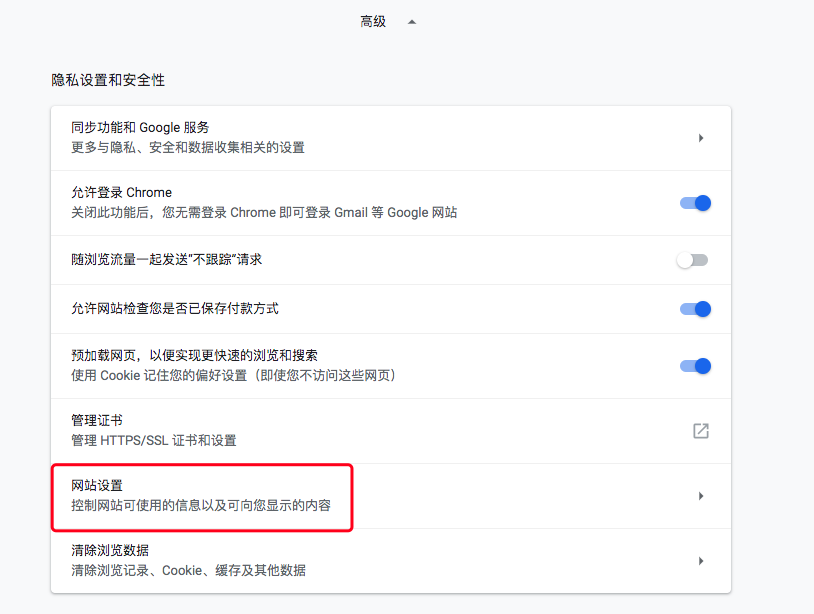
Task: Collapse the 高级 advanced section arrow
Action: [412, 22]
